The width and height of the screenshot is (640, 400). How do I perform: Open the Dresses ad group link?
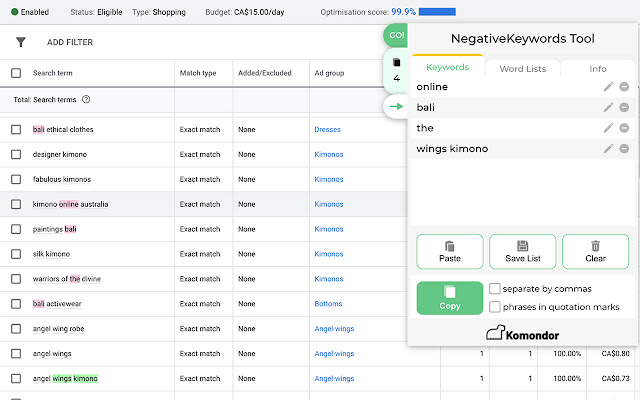[327, 130]
